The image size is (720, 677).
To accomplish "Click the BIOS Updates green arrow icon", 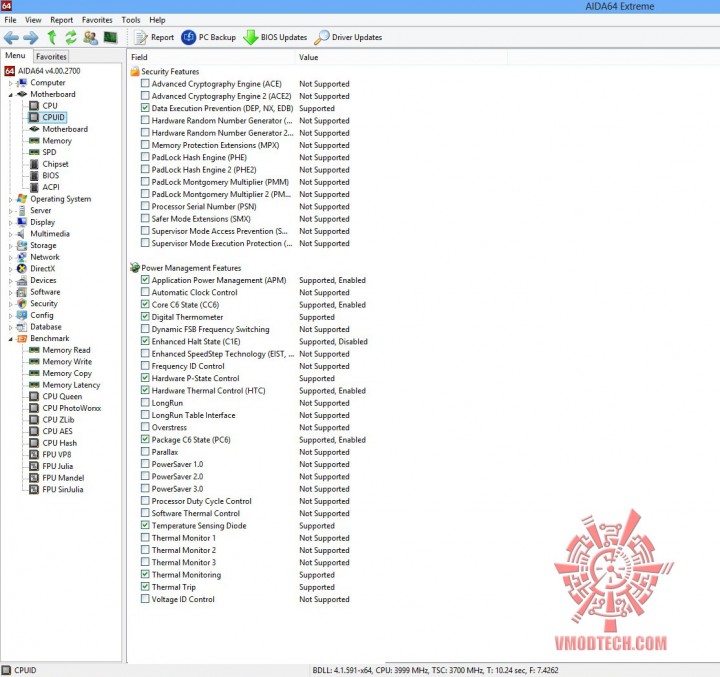I will pos(250,37).
